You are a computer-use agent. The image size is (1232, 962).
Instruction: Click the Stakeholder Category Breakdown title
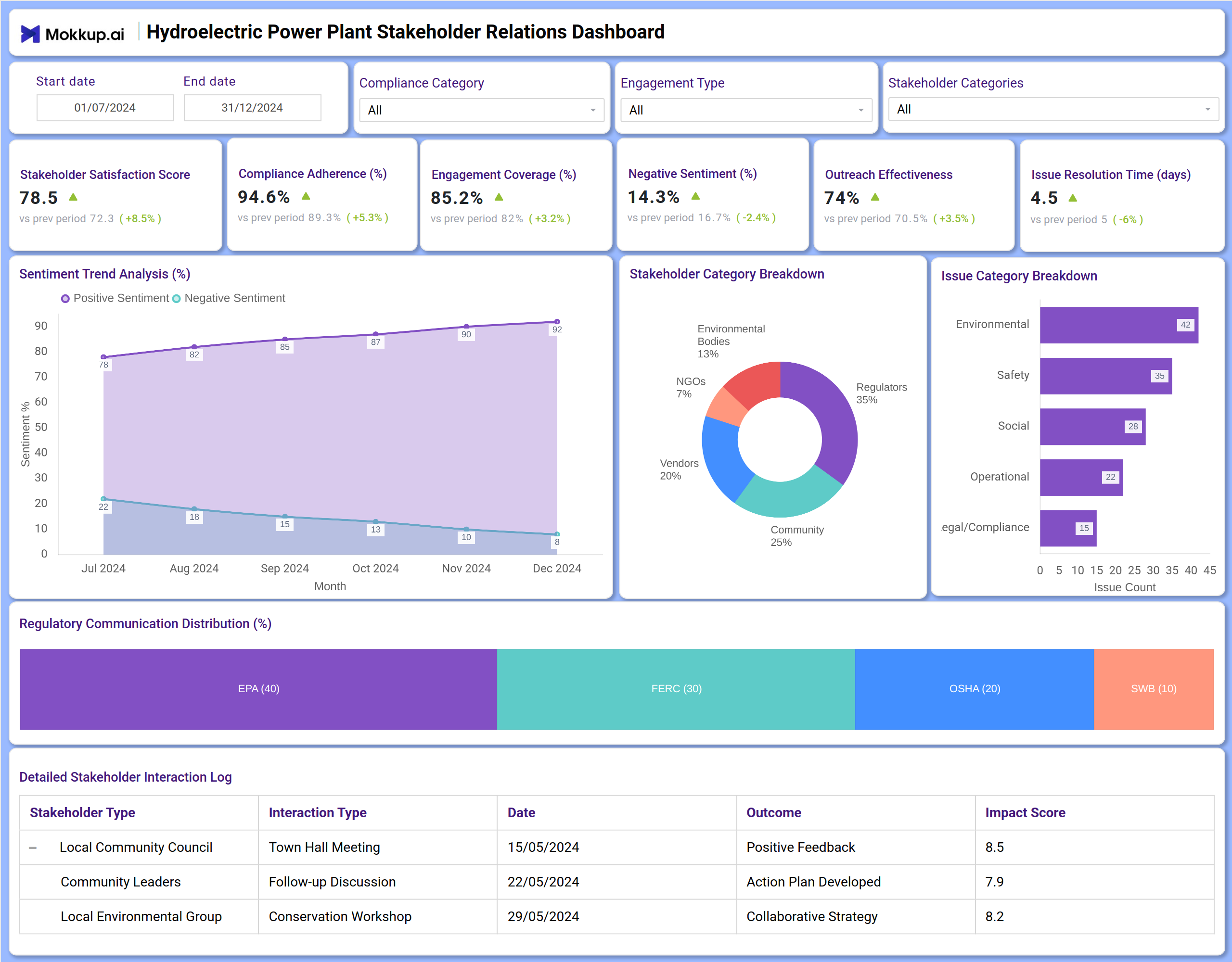pyautogui.click(x=727, y=274)
